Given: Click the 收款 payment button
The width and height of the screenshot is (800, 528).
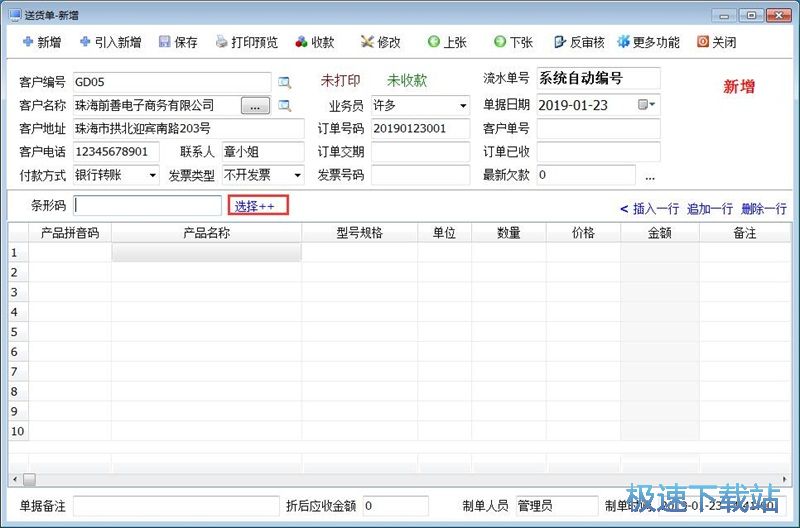Looking at the screenshot, I should [x=315, y=42].
